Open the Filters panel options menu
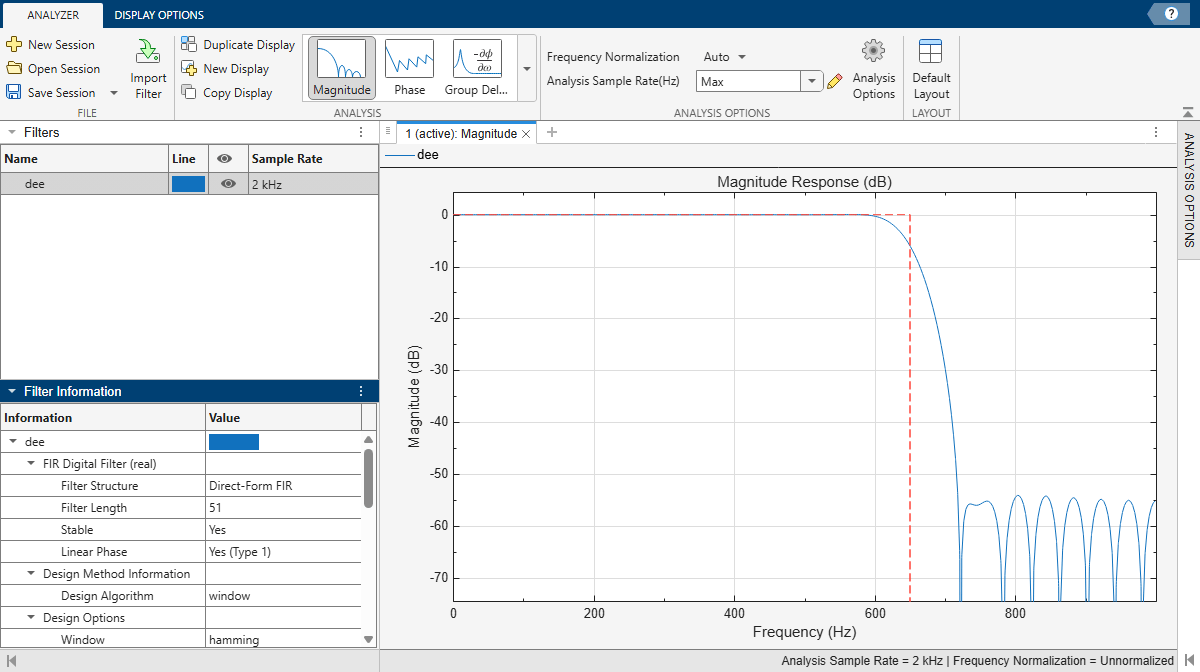This screenshot has height=672, width=1200. click(362, 132)
